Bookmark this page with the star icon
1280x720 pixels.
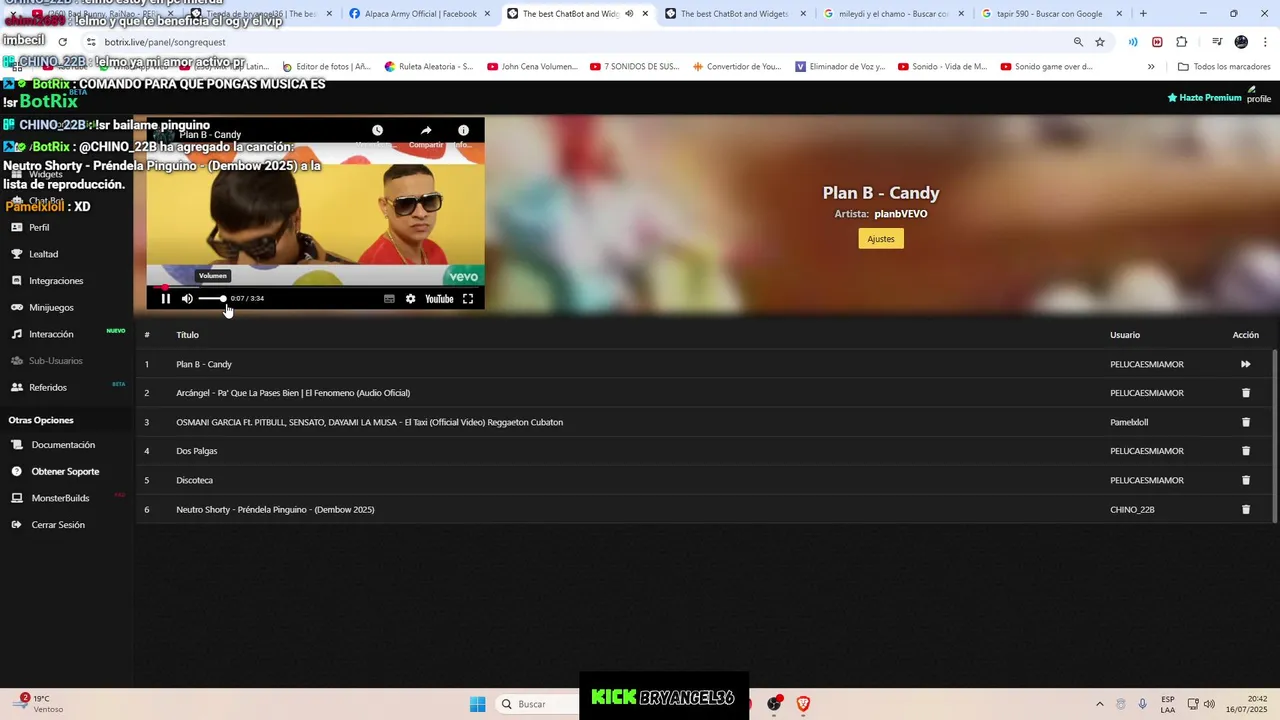(1100, 42)
